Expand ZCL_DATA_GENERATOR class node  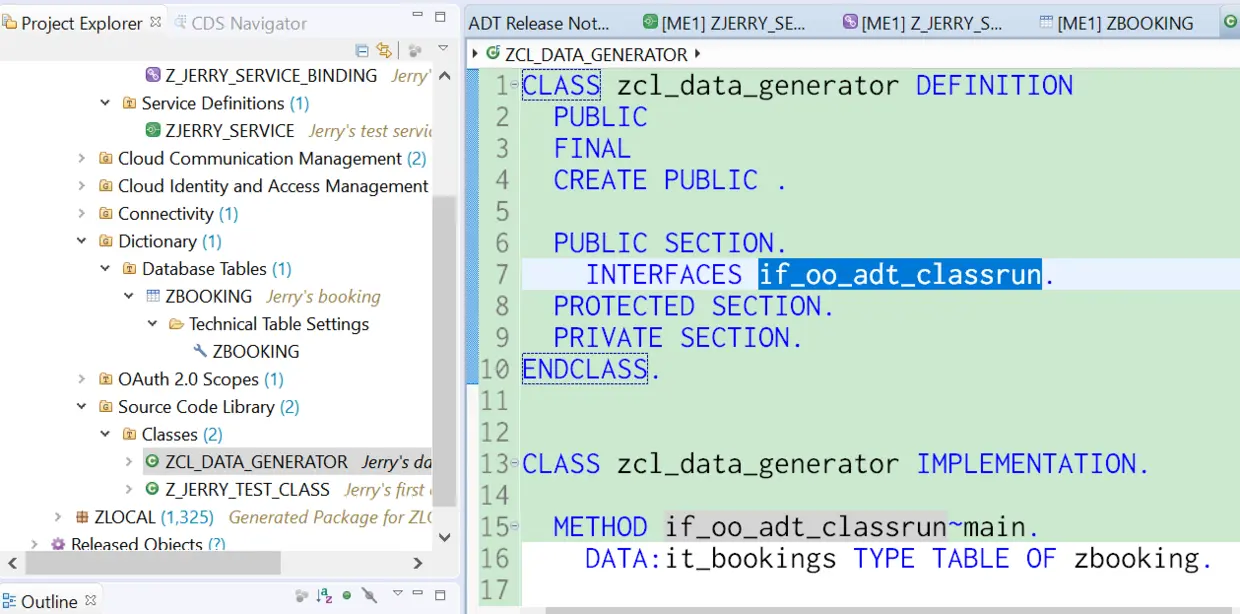pyautogui.click(x=129, y=462)
